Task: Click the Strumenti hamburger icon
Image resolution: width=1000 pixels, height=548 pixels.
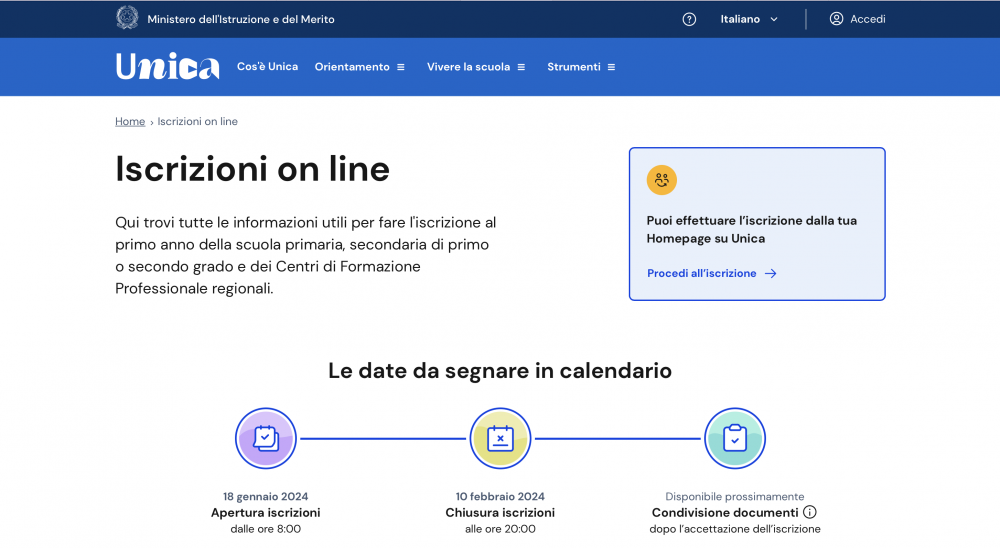Action: tap(611, 67)
